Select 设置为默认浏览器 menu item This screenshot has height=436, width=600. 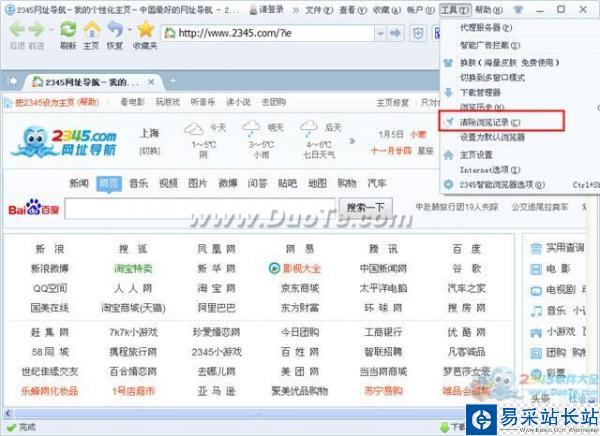tap(492, 137)
